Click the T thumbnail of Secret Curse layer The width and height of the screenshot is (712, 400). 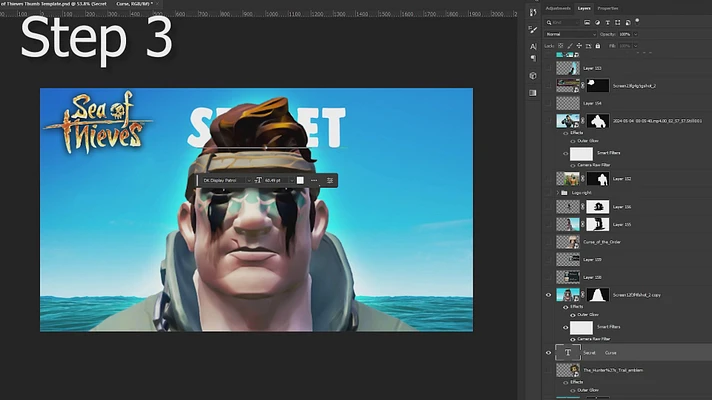(x=568, y=352)
